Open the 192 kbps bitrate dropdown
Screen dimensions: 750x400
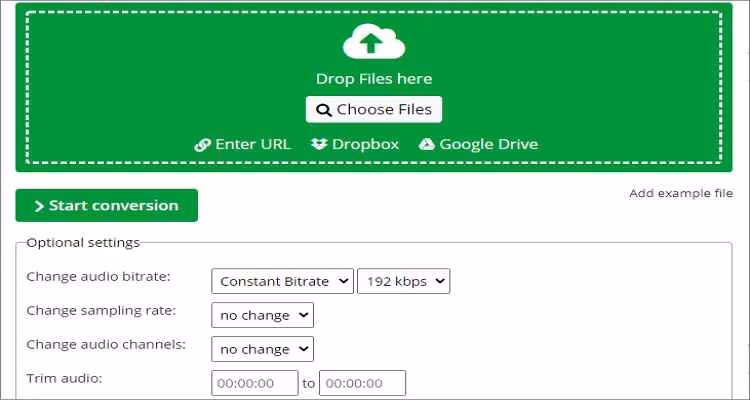tap(404, 281)
